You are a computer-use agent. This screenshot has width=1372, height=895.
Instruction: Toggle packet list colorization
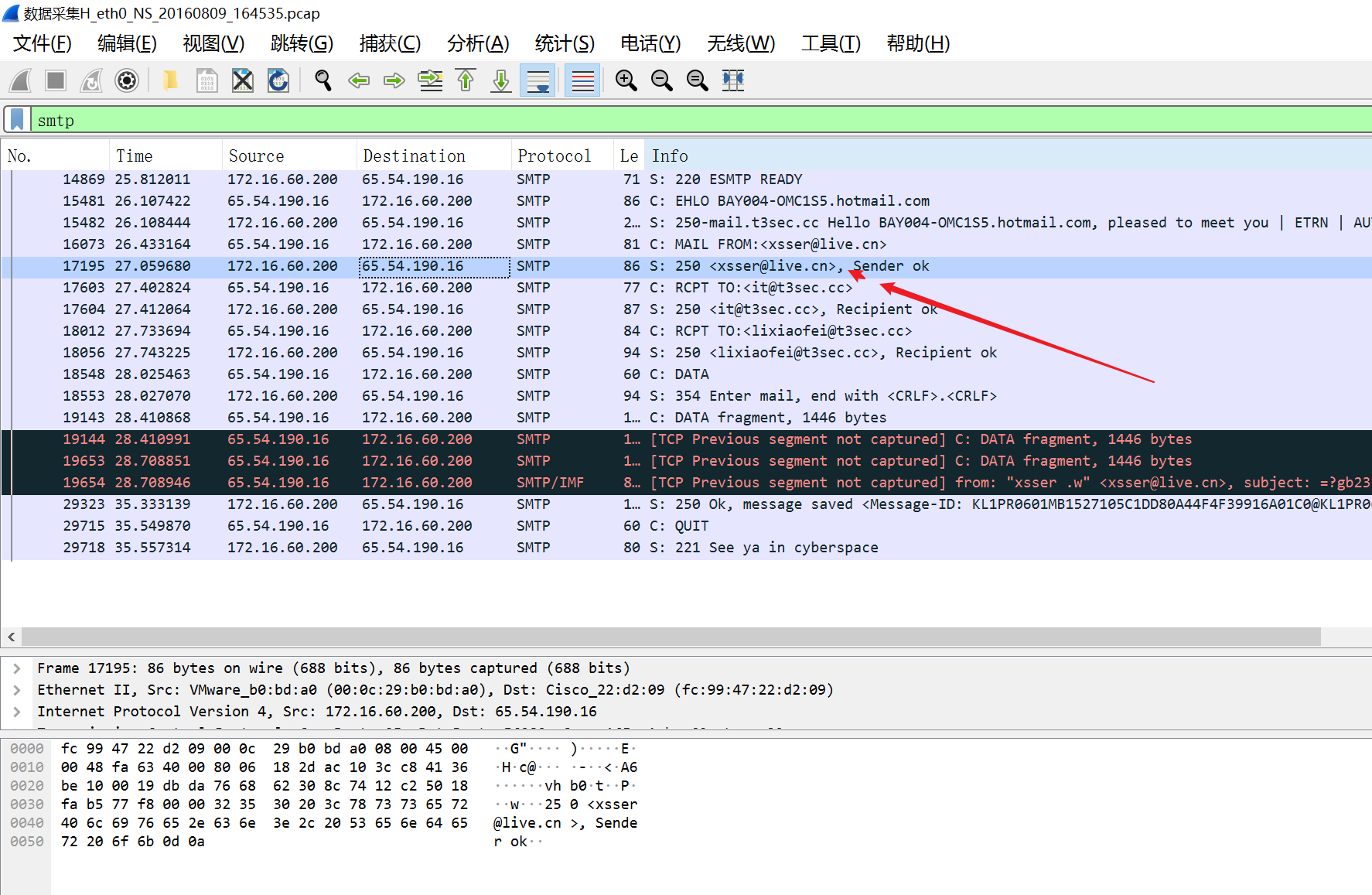582,80
